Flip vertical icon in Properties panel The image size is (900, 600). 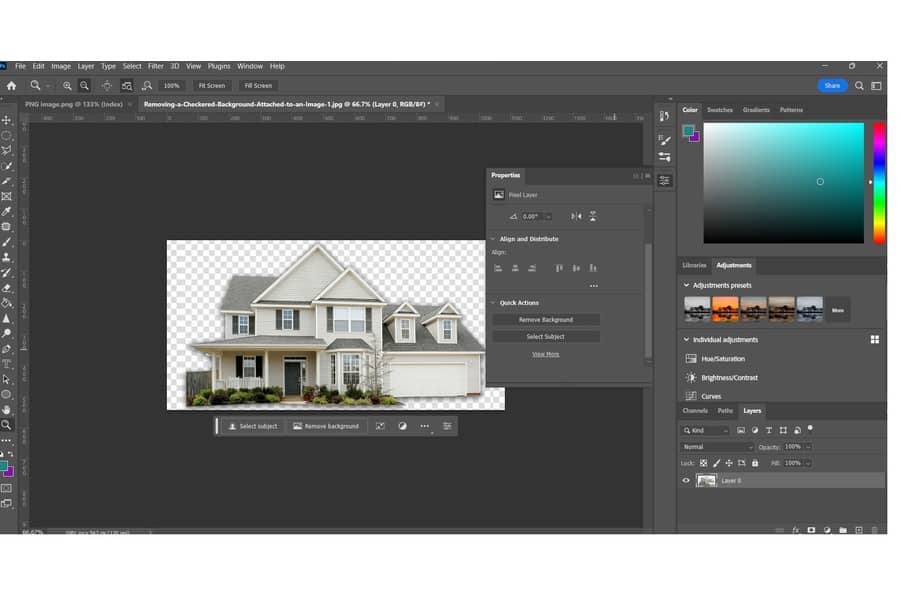tap(593, 216)
